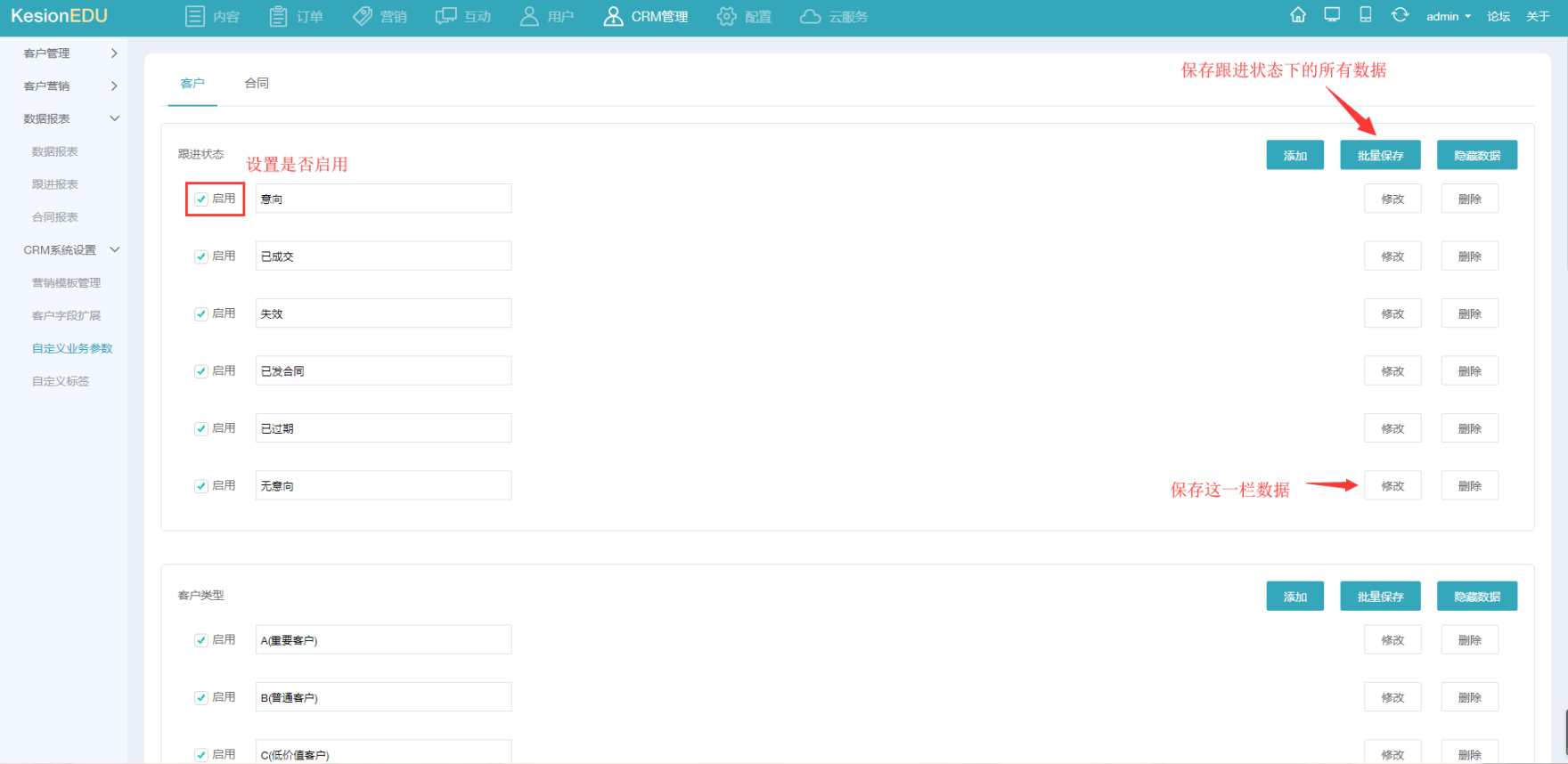The width and height of the screenshot is (1568, 764).
Task: Open the desktop monitor preview icon
Action: 1332,15
